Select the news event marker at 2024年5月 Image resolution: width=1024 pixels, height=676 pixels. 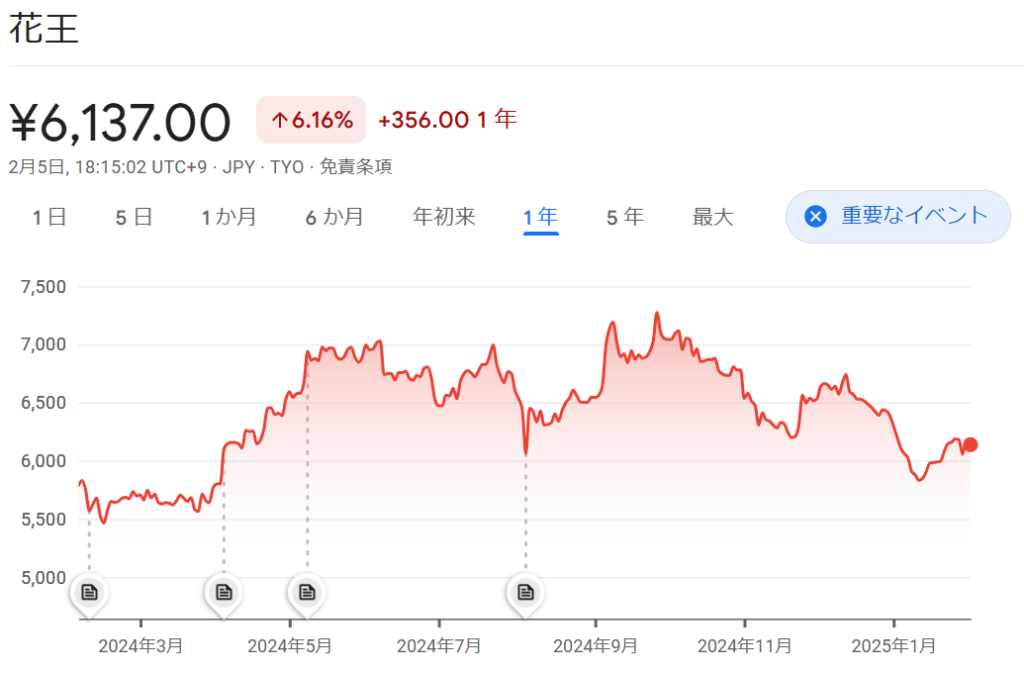[x=307, y=592]
